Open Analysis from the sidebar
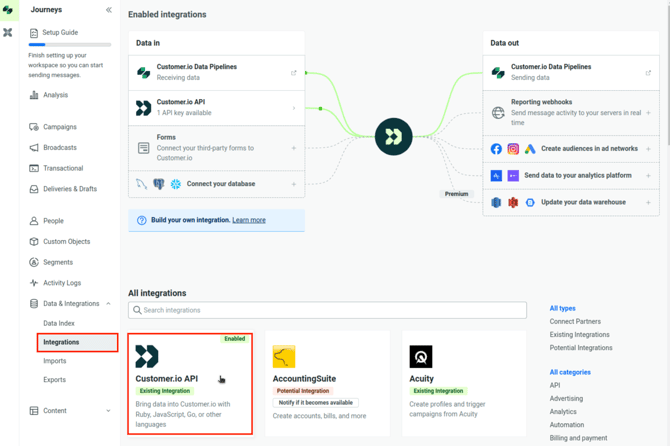 (55, 95)
